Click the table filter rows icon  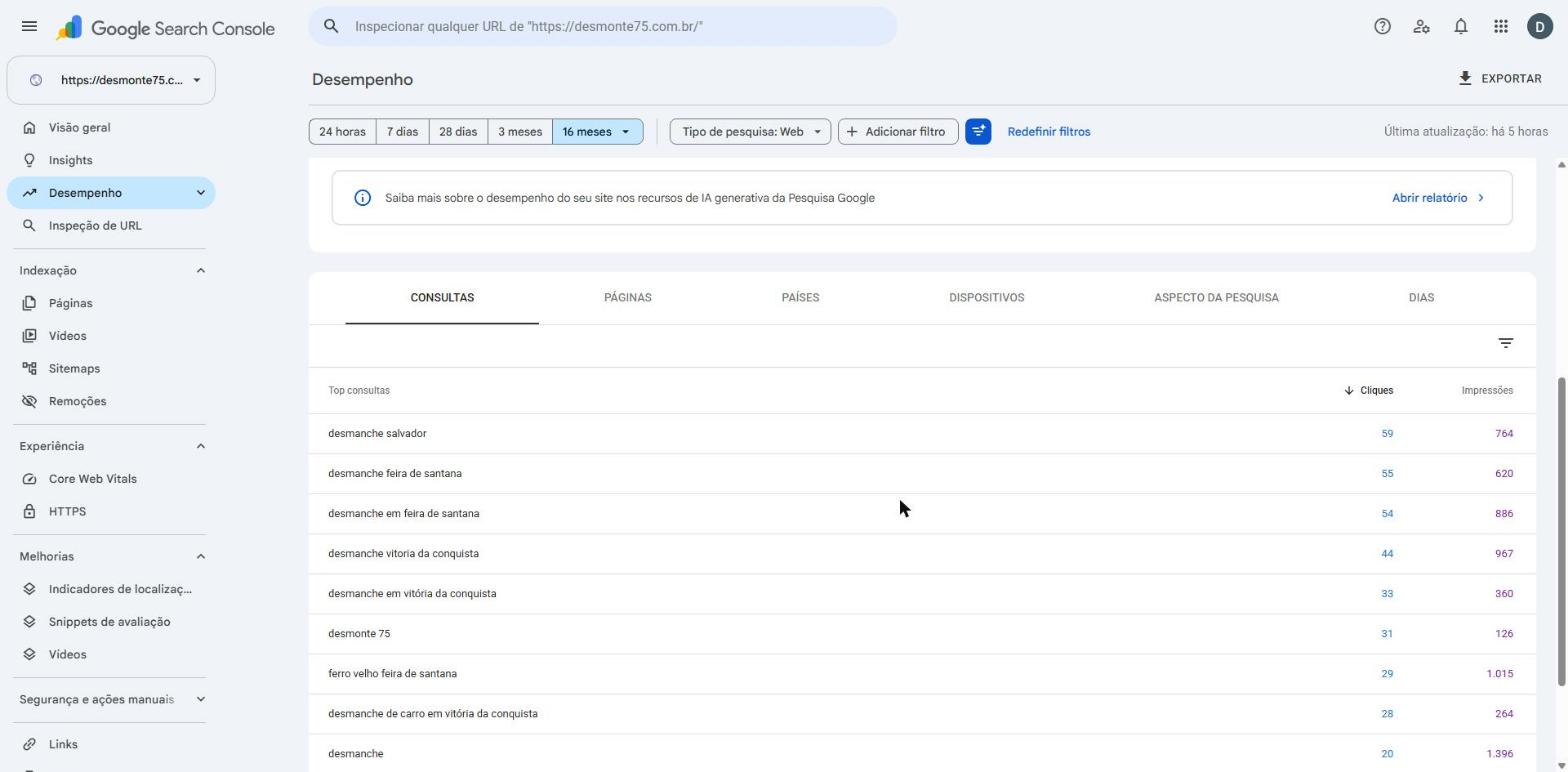pyautogui.click(x=1505, y=343)
